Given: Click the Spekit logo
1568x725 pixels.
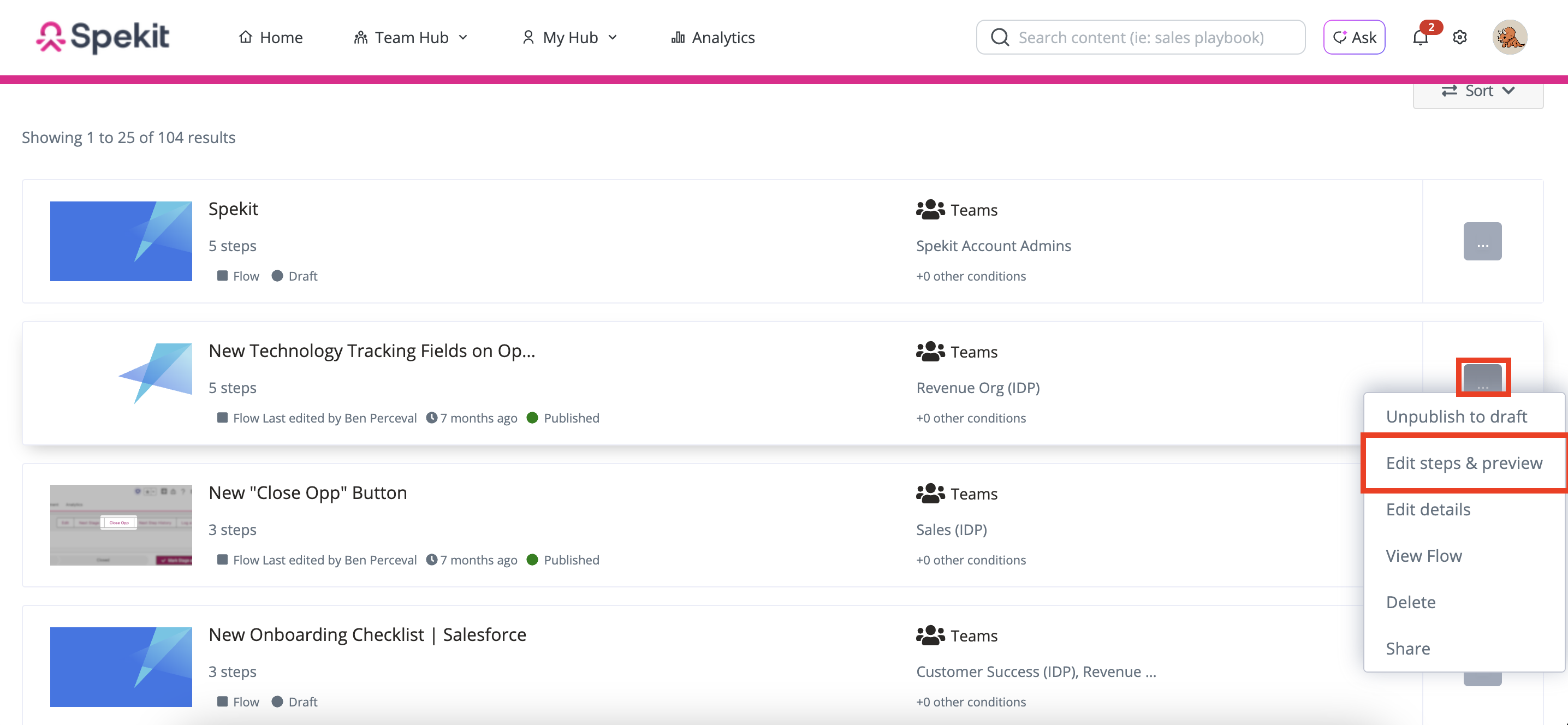Looking at the screenshot, I should [102, 37].
